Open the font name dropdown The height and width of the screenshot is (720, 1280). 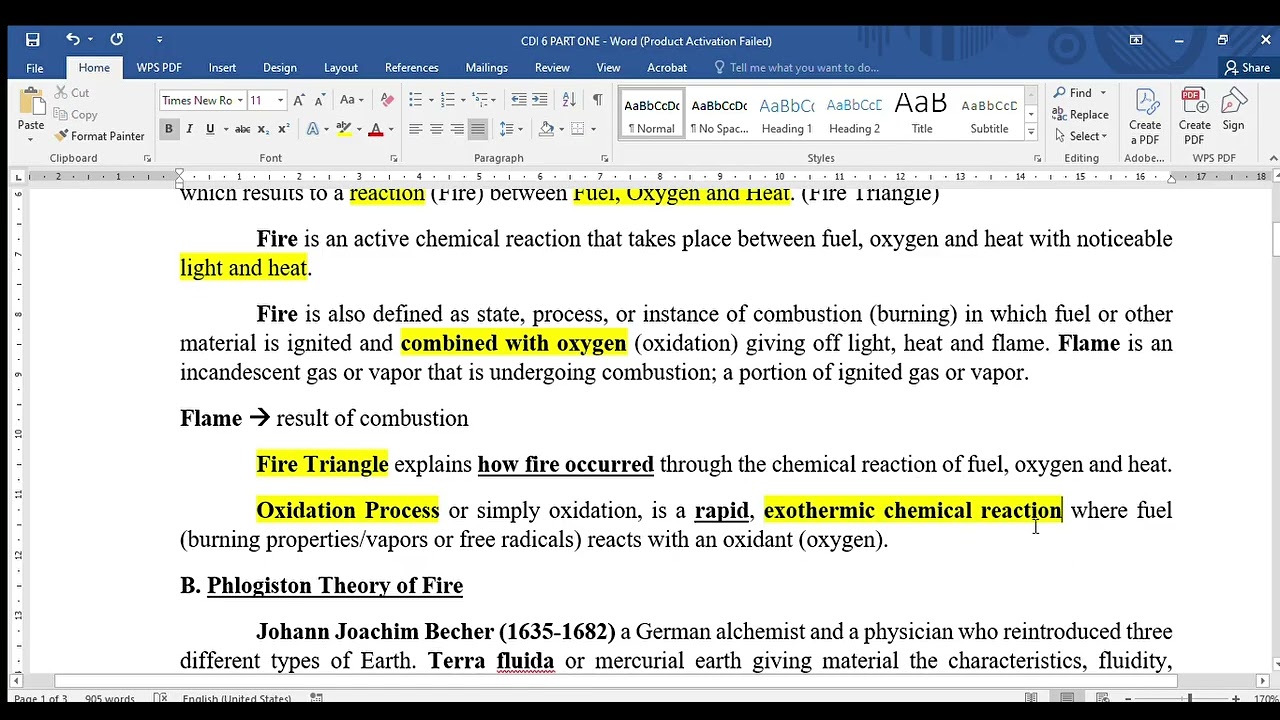(240, 101)
